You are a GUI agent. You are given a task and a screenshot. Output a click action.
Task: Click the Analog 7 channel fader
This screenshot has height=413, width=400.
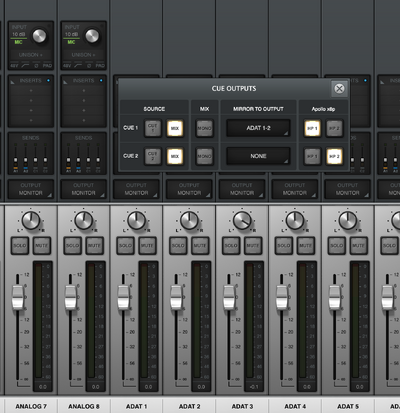coord(18,297)
